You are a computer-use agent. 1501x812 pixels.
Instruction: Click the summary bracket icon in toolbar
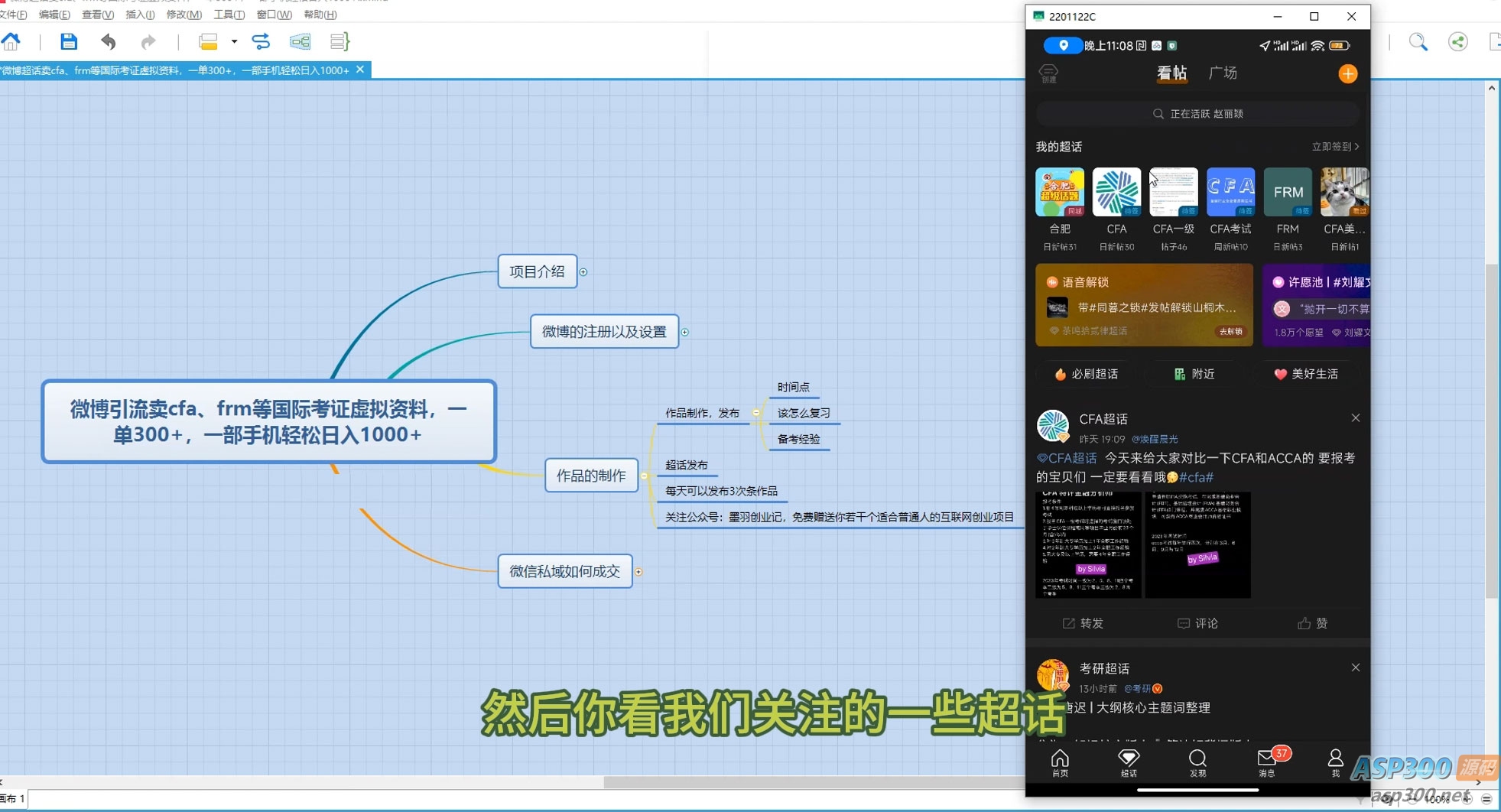[339, 41]
